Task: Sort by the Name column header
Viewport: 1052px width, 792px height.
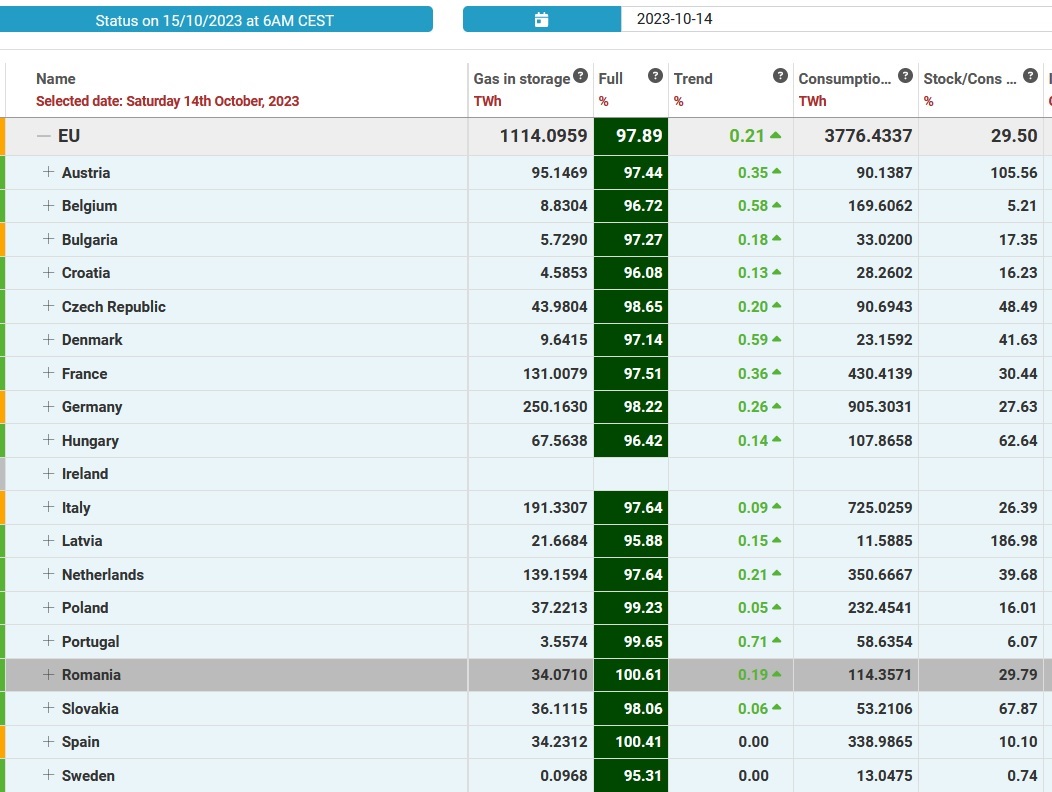Action: [x=56, y=79]
